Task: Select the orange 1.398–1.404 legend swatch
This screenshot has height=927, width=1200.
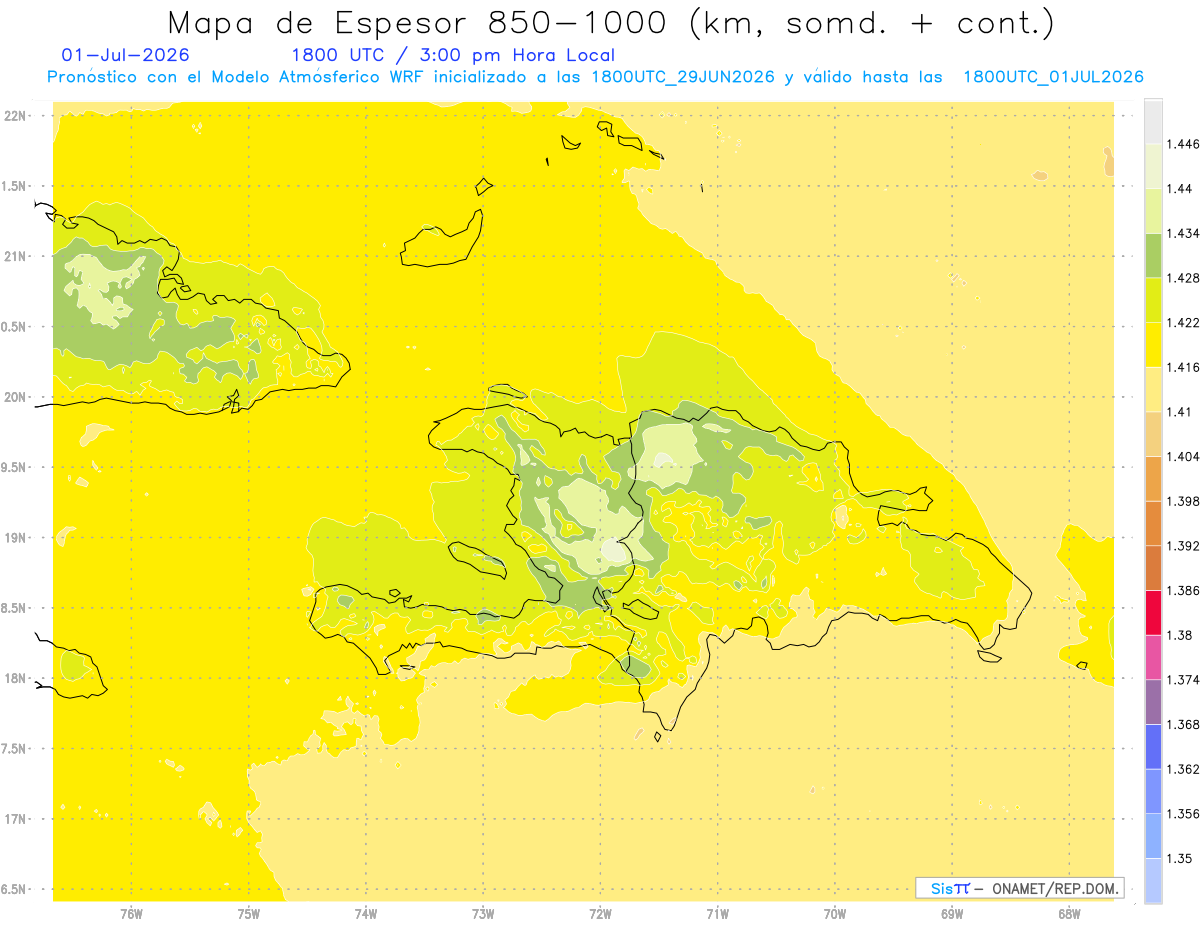Action: pyautogui.click(x=1153, y=478)
